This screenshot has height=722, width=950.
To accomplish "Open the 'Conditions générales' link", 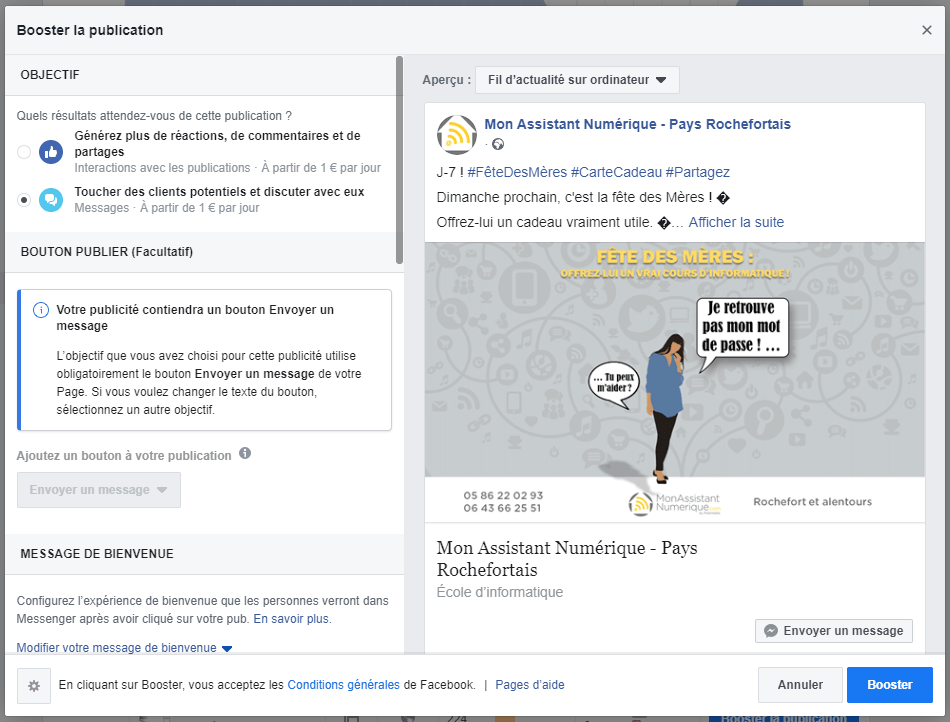I will pyautogui.click(x=343, y=685).
